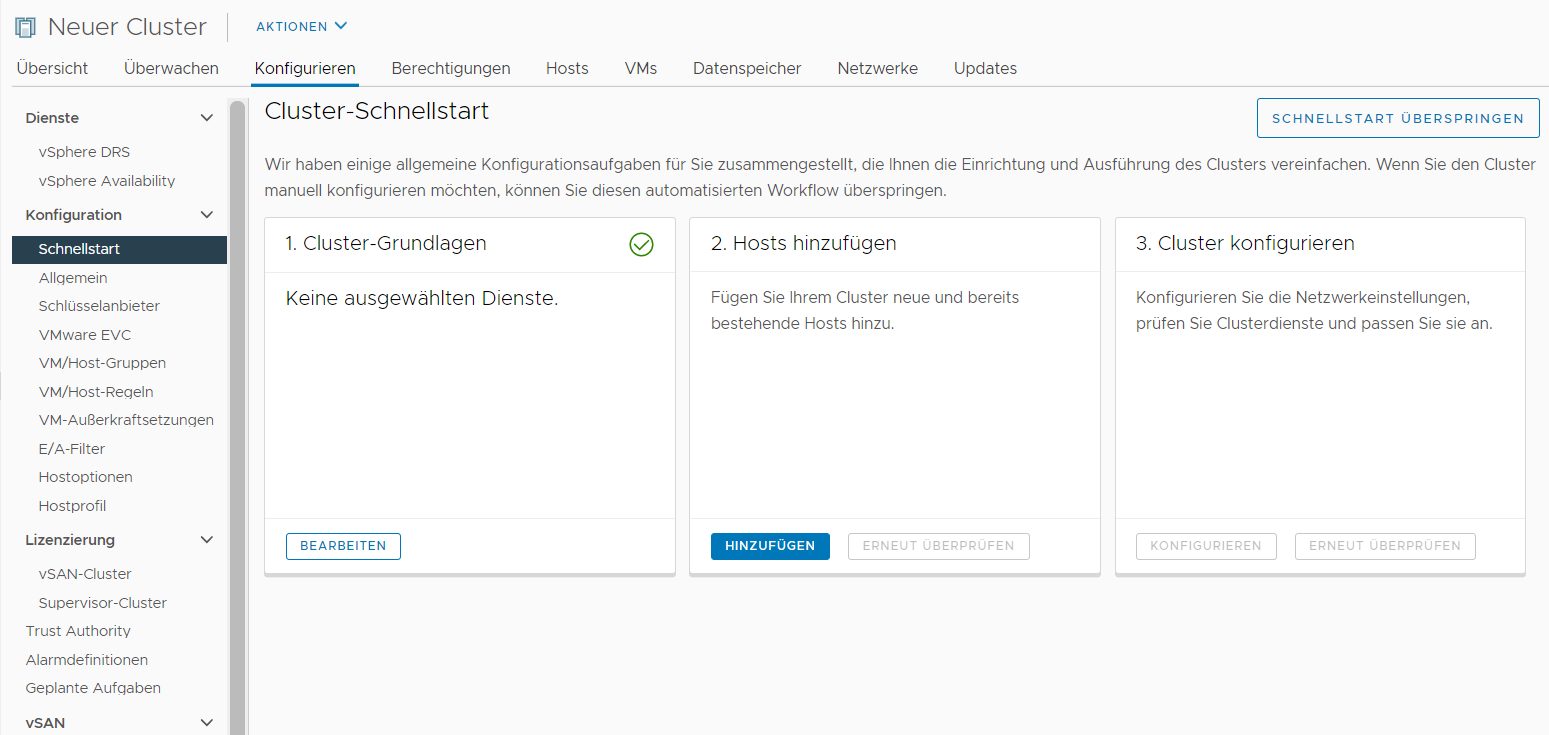Screen dimensions: 1549x735
Task: Click the 2. Hosts hinzufügen card title
Action: point(804,243)
